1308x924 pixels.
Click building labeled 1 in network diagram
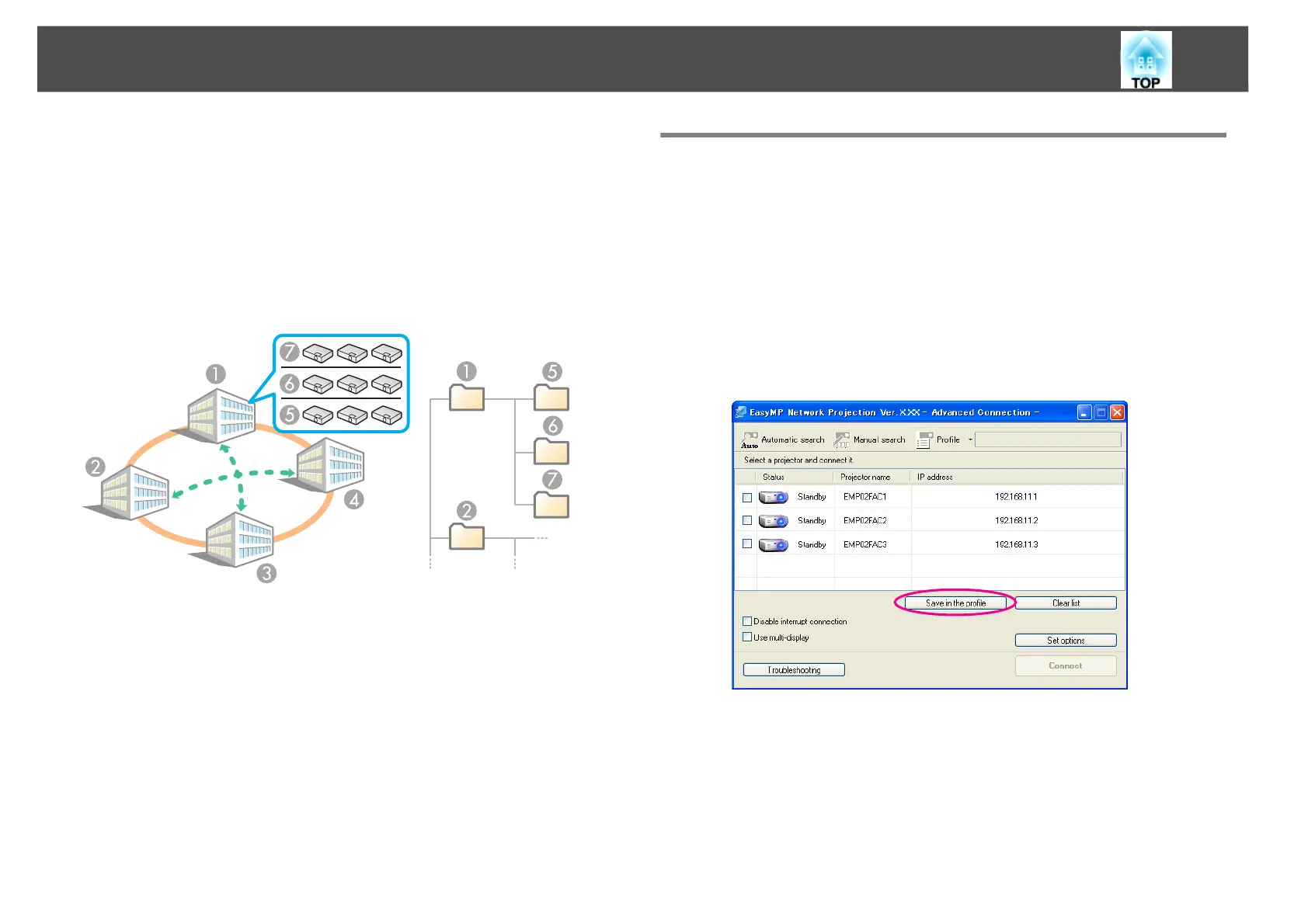tap(221, 416)
